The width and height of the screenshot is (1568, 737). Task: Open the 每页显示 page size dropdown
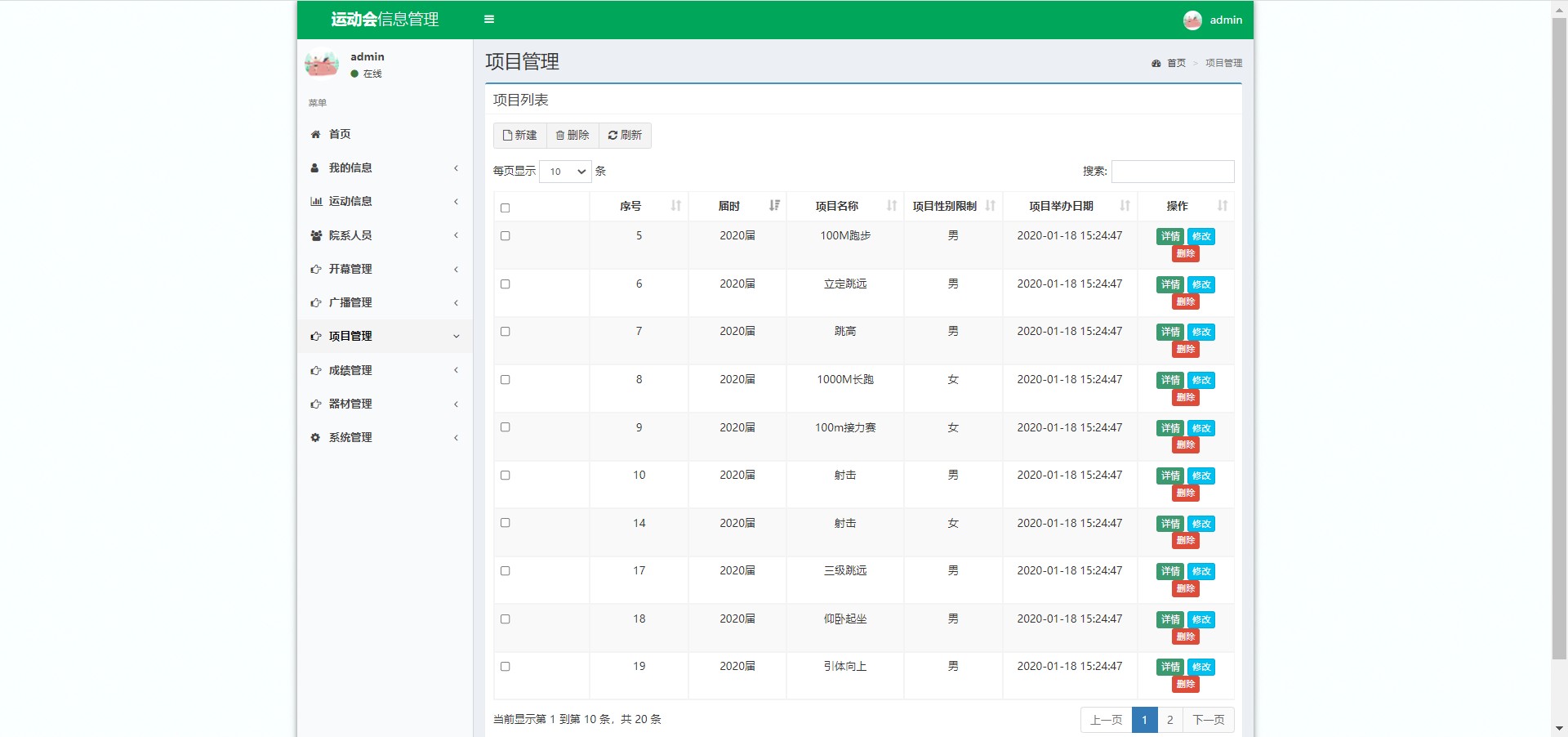click(565, 172)
